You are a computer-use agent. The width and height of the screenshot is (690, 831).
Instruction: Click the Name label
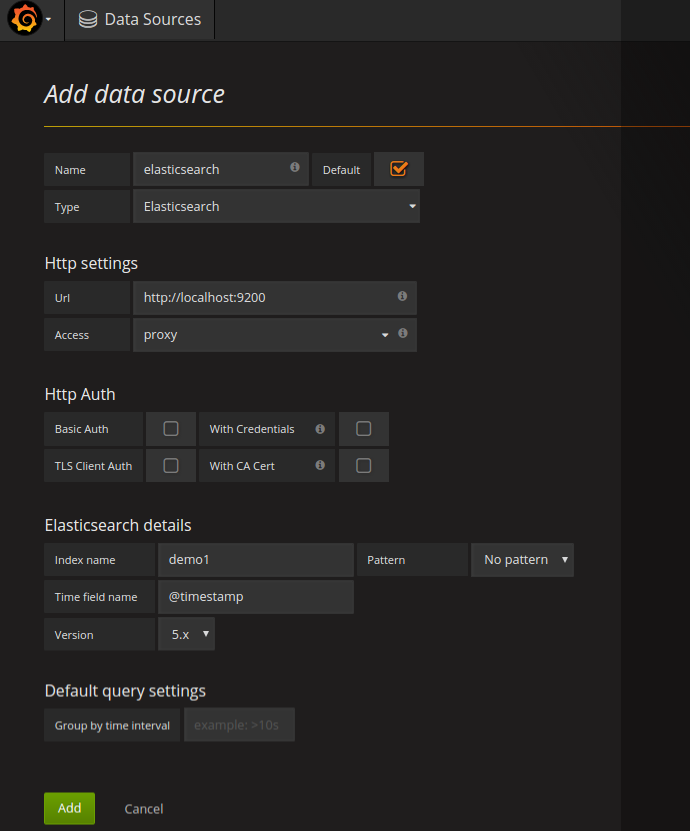(87, 170)
